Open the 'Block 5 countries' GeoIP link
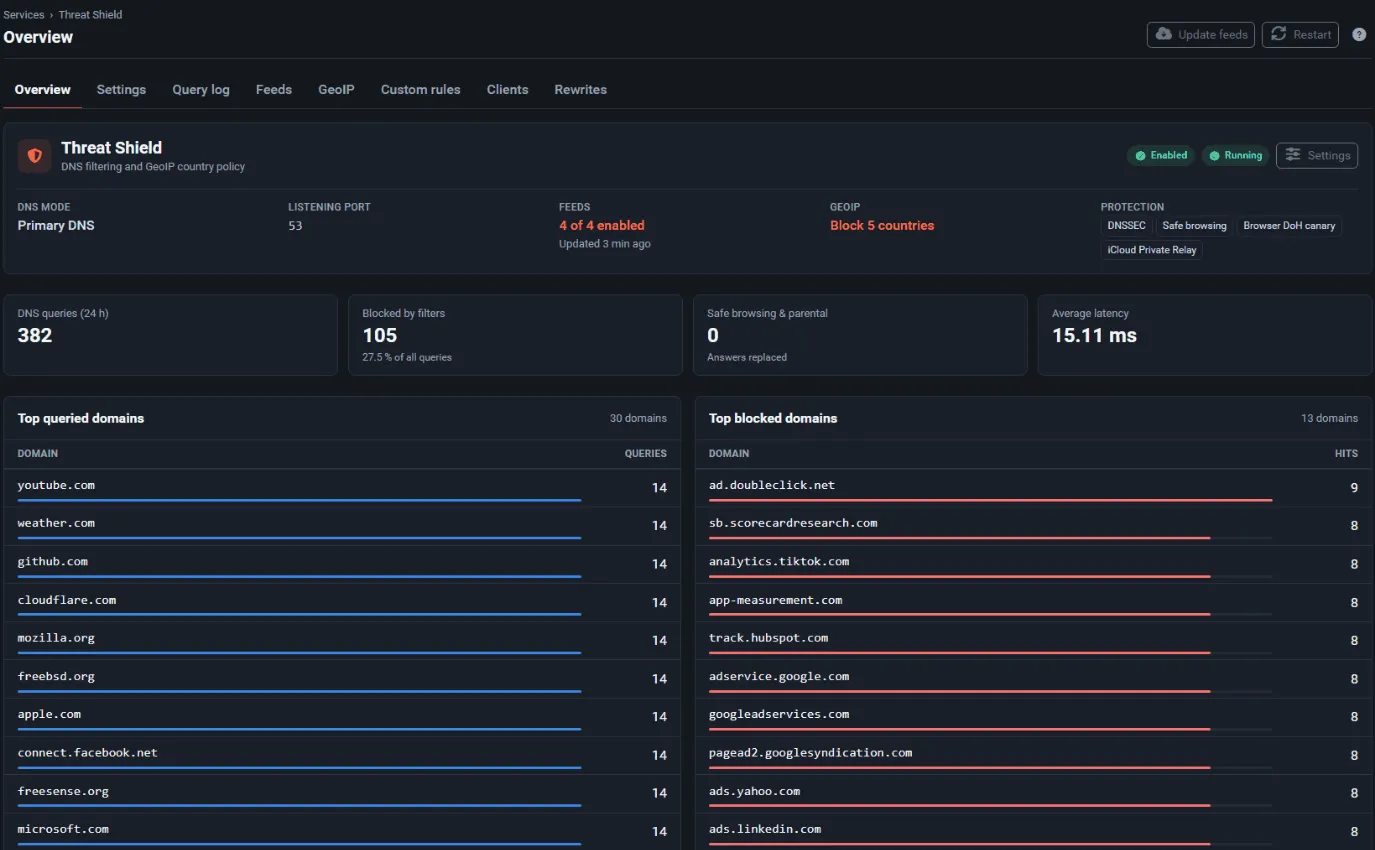This screenshot has width=1375, height=850. (882, 225)
